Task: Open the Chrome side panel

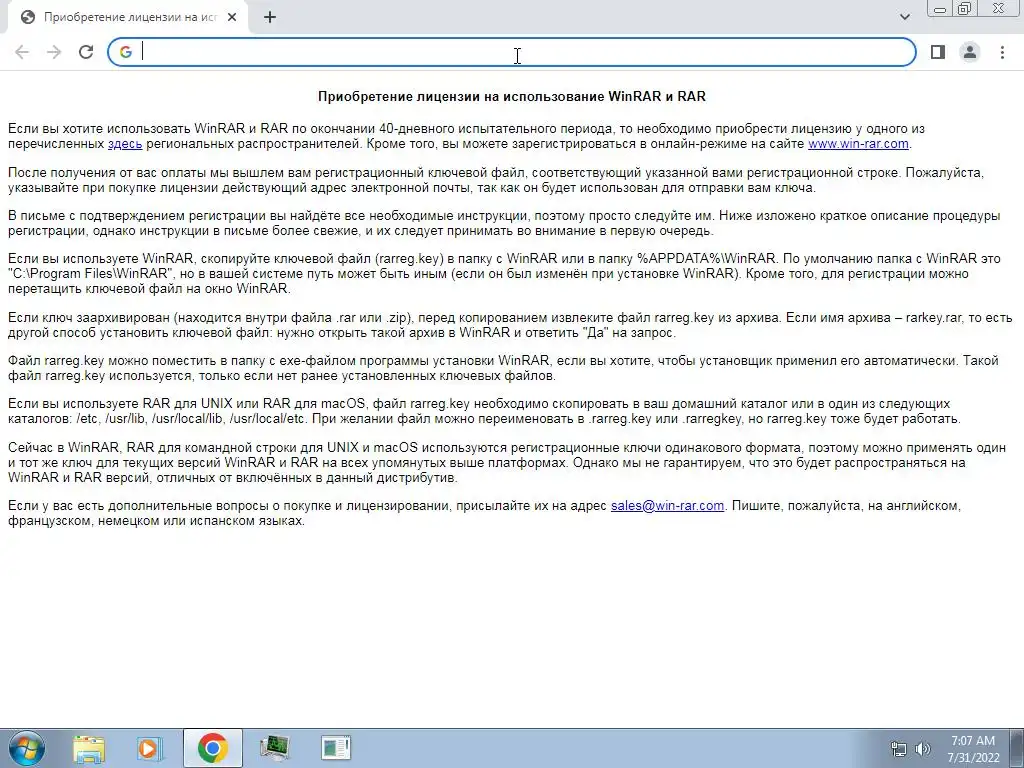Action: click(x=938, y=52)
